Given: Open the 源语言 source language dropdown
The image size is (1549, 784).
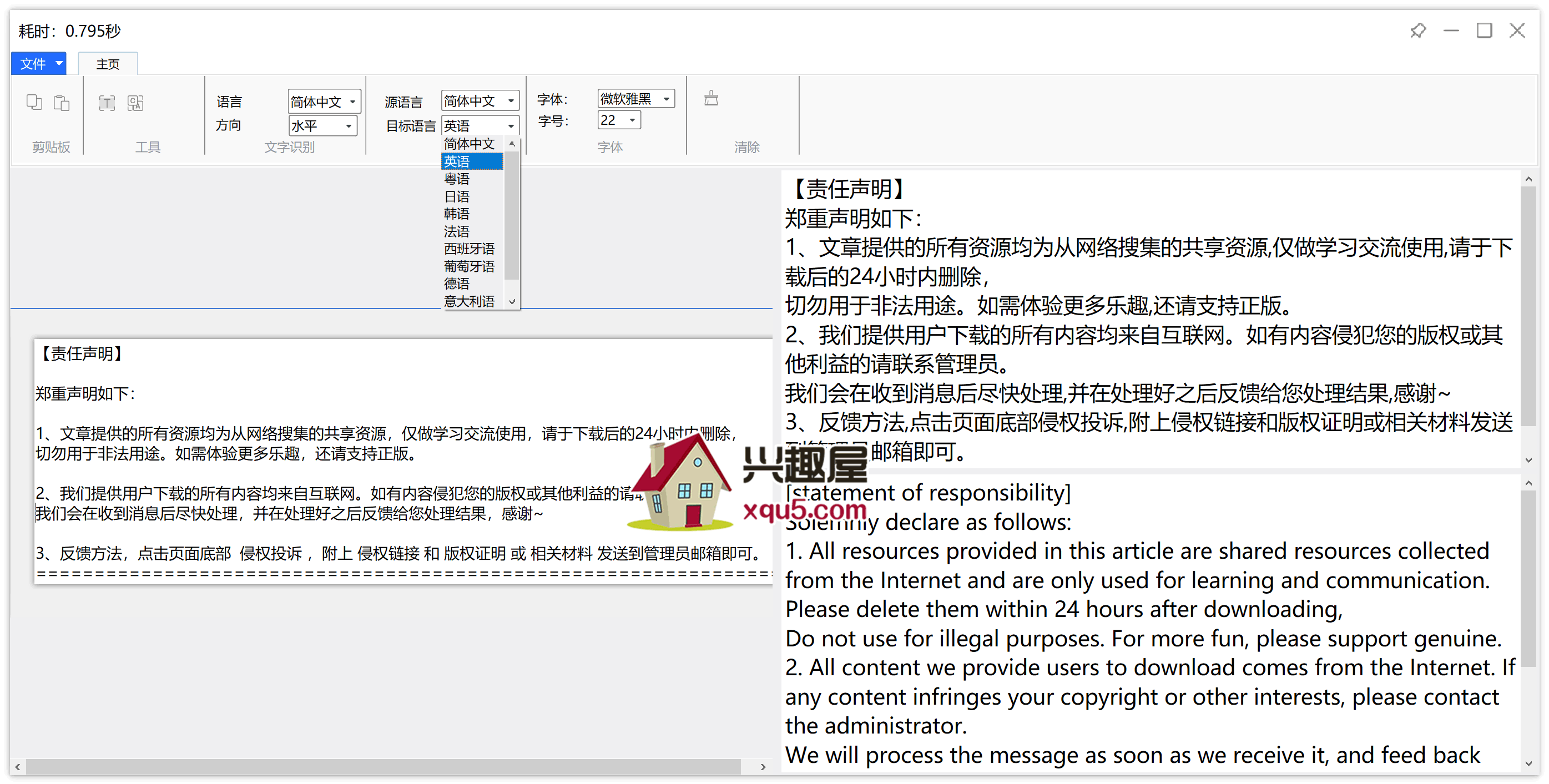Looking at the screenshot, I should (x=480, y=100).
